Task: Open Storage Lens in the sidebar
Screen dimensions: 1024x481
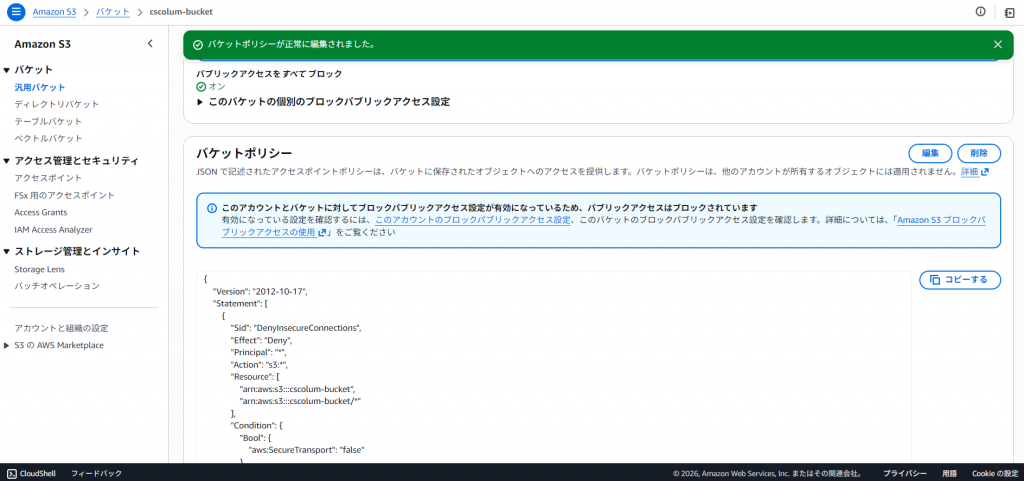Action: [x=39, y=269]
